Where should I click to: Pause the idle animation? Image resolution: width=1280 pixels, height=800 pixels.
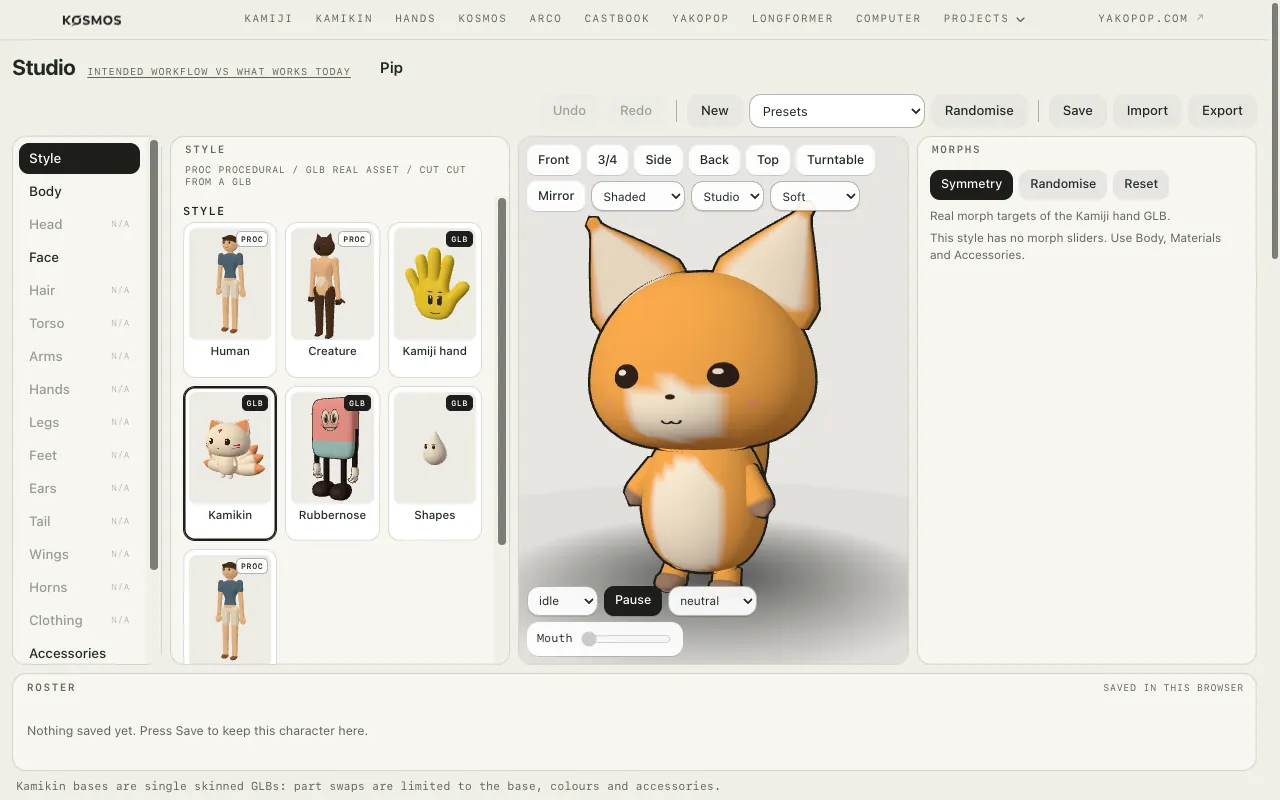click(633, 600)
